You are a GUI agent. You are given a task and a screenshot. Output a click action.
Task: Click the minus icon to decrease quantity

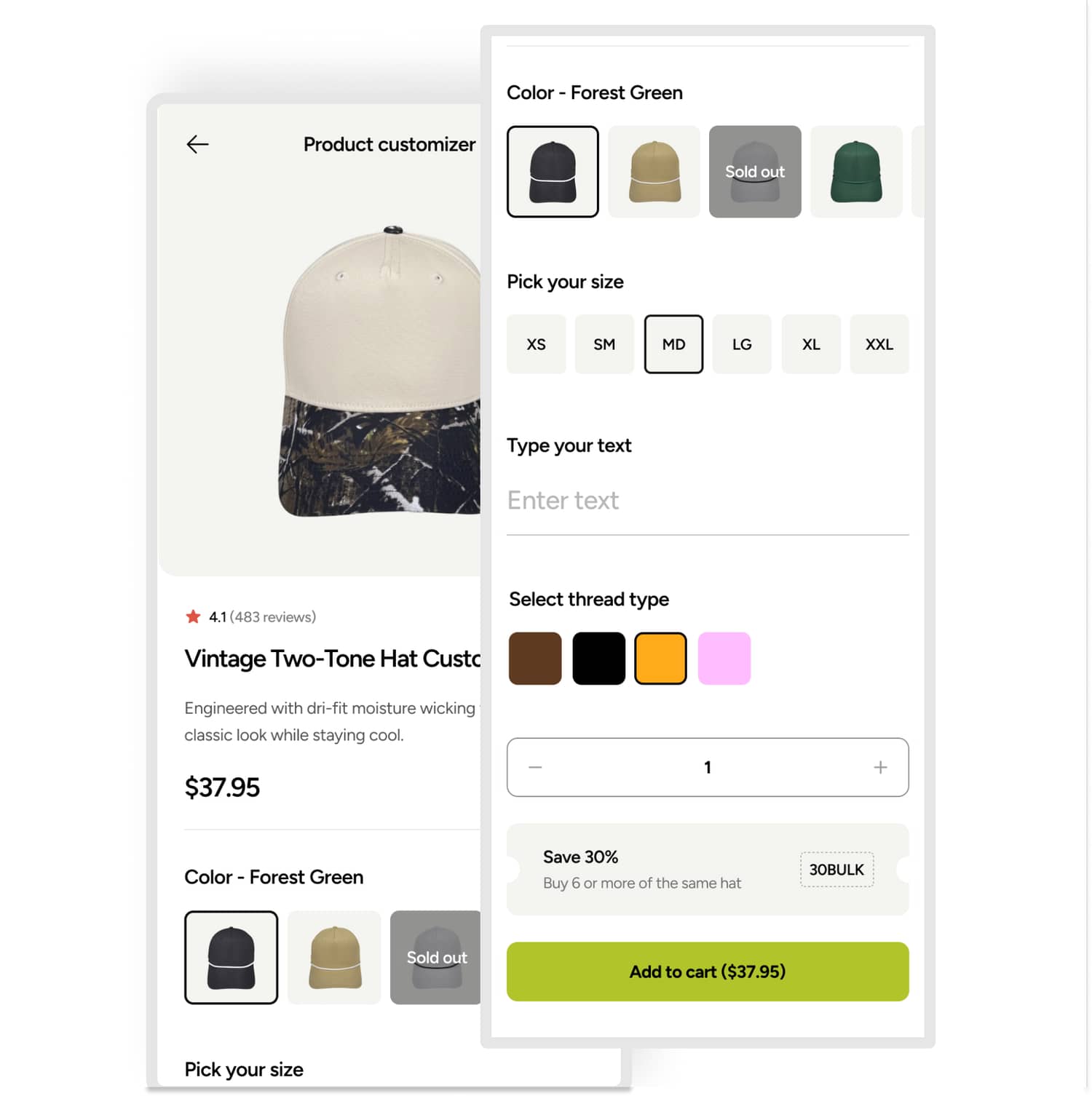(535, 767)
